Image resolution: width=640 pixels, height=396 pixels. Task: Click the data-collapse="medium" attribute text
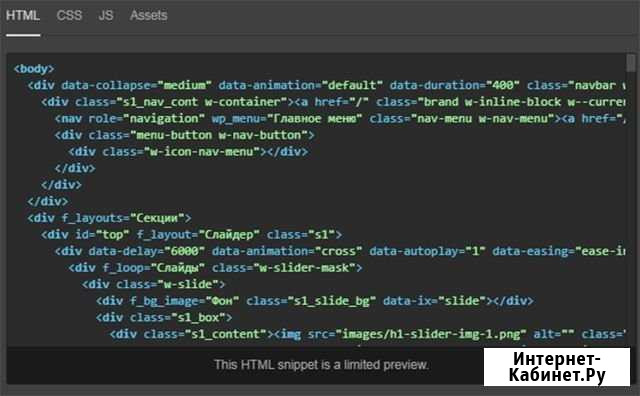[136, 85]
